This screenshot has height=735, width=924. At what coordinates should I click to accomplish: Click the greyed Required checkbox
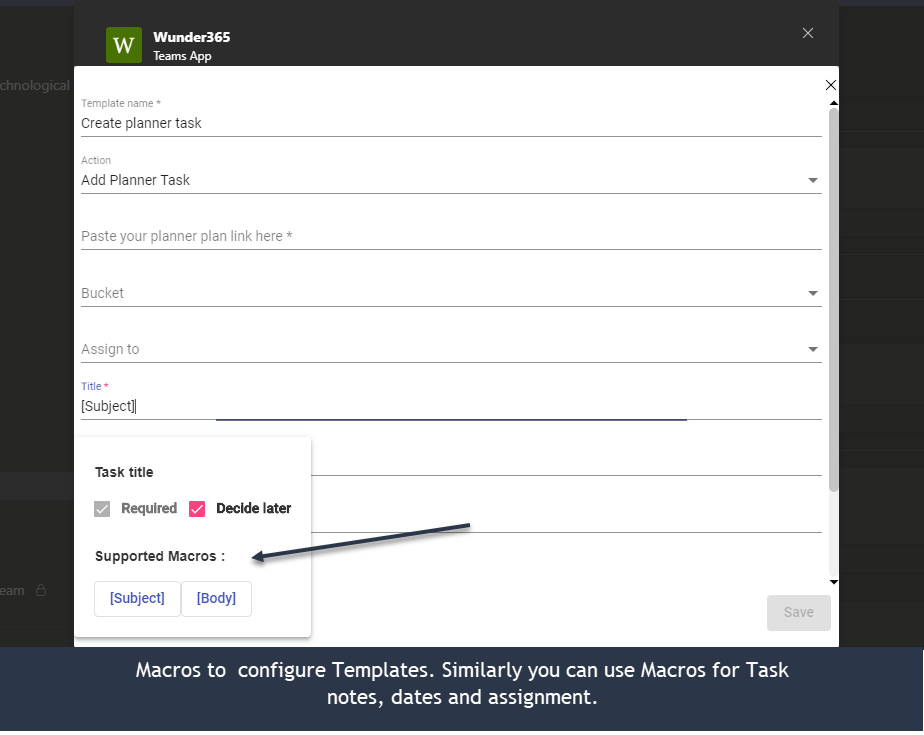[x=102, y=509]
